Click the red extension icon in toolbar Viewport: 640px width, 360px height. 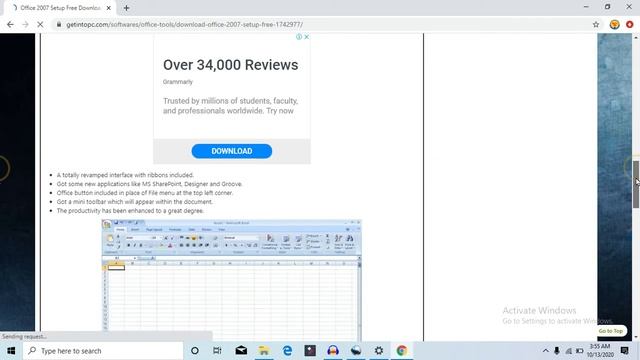point(629,24)
